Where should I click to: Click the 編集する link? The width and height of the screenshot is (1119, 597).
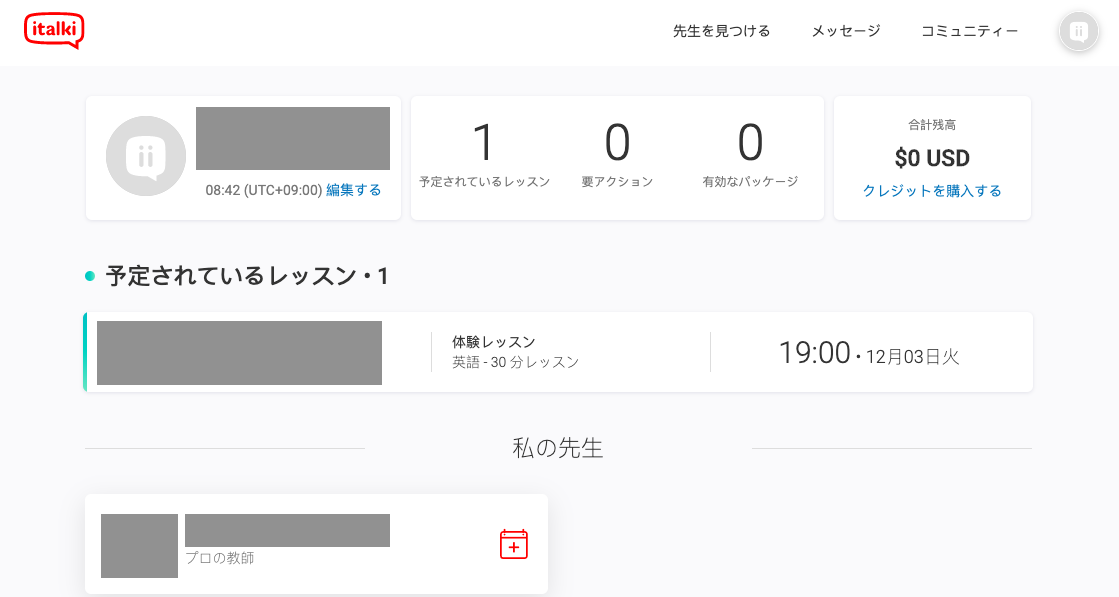coord(353,190)
